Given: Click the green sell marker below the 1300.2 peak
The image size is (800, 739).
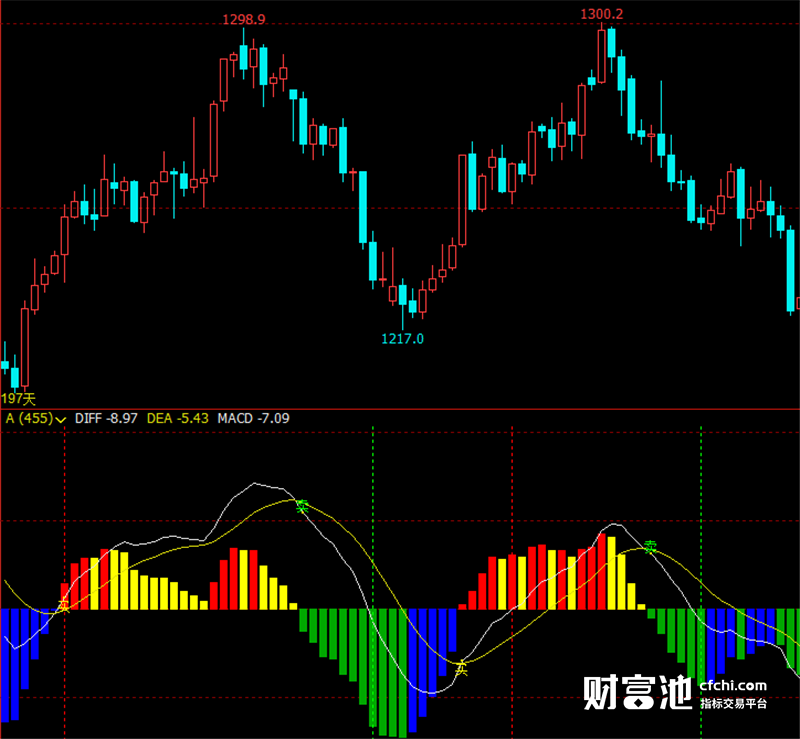Looking at the screenshot, I should [x=650, y=547].
